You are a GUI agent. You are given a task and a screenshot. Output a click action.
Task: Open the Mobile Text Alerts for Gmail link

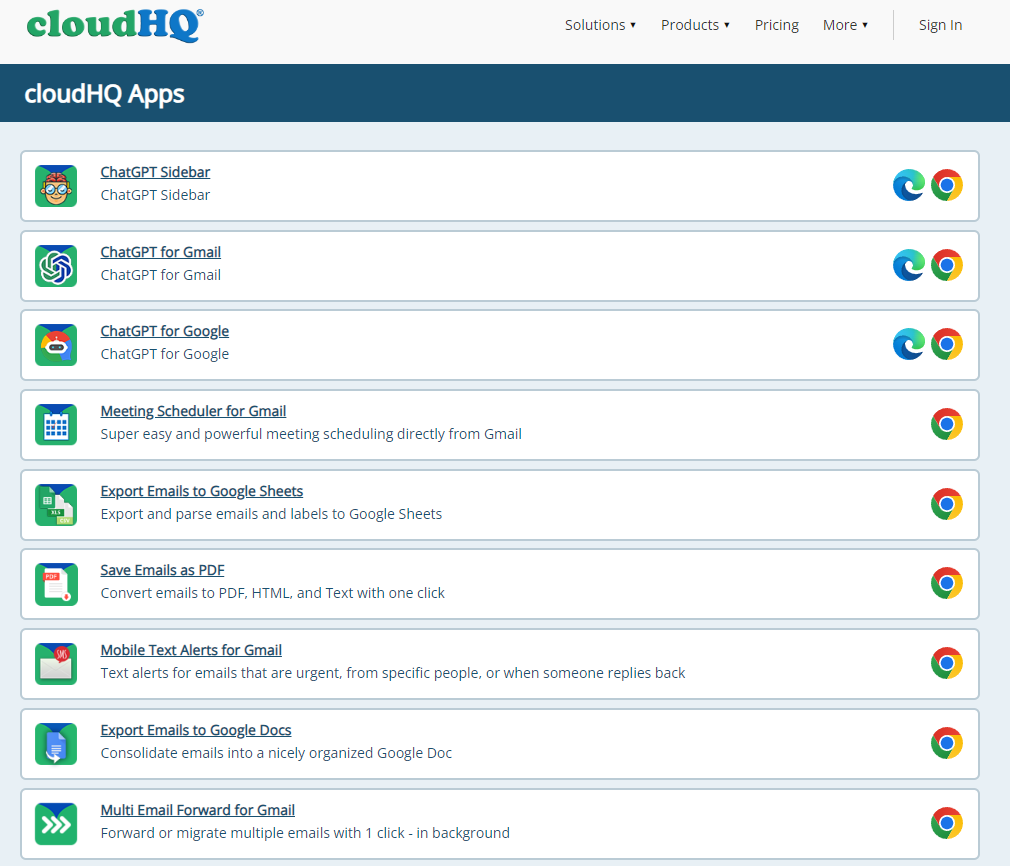coord(191,650)
